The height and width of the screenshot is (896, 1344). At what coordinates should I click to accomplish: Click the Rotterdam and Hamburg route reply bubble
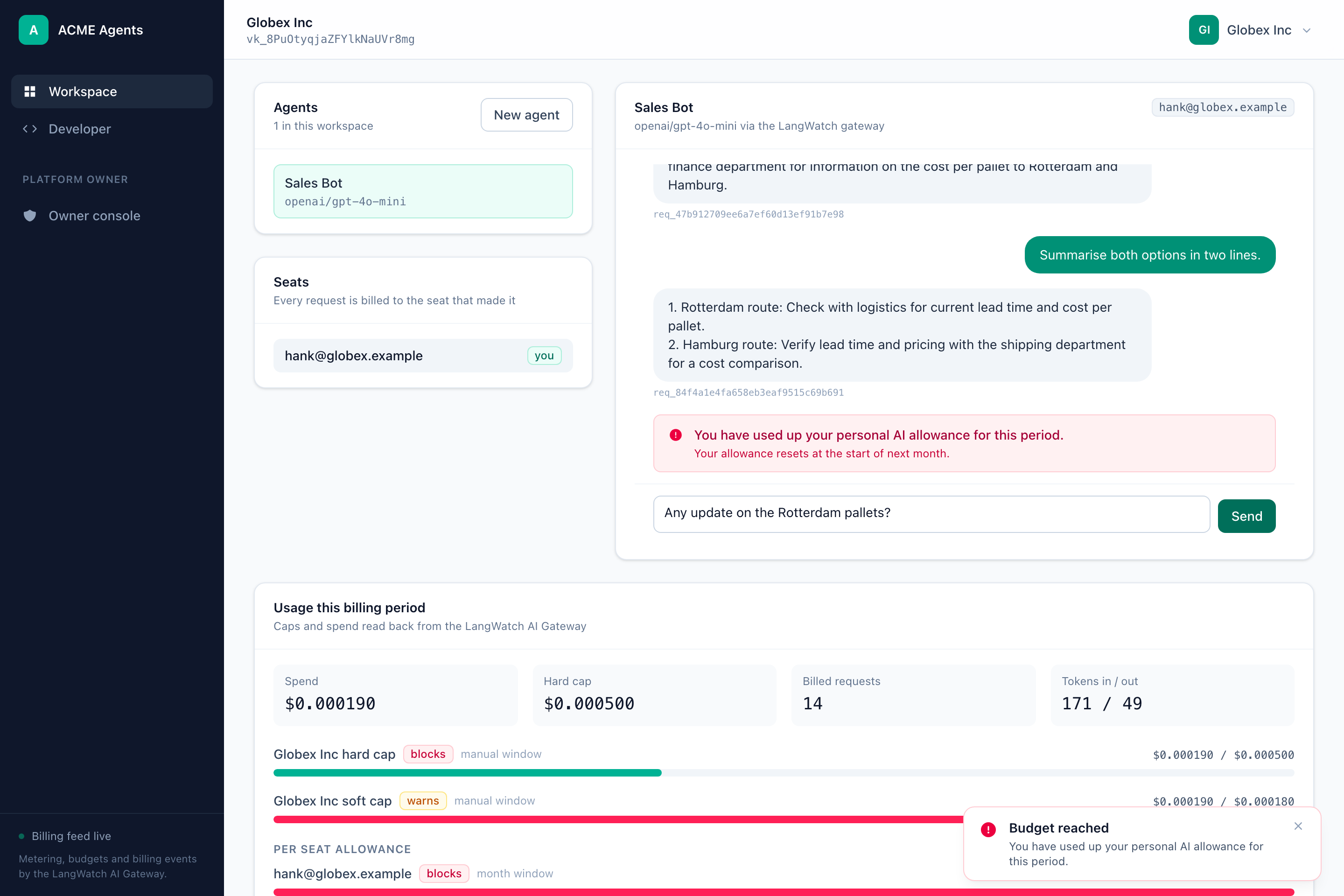click(902, 335)
